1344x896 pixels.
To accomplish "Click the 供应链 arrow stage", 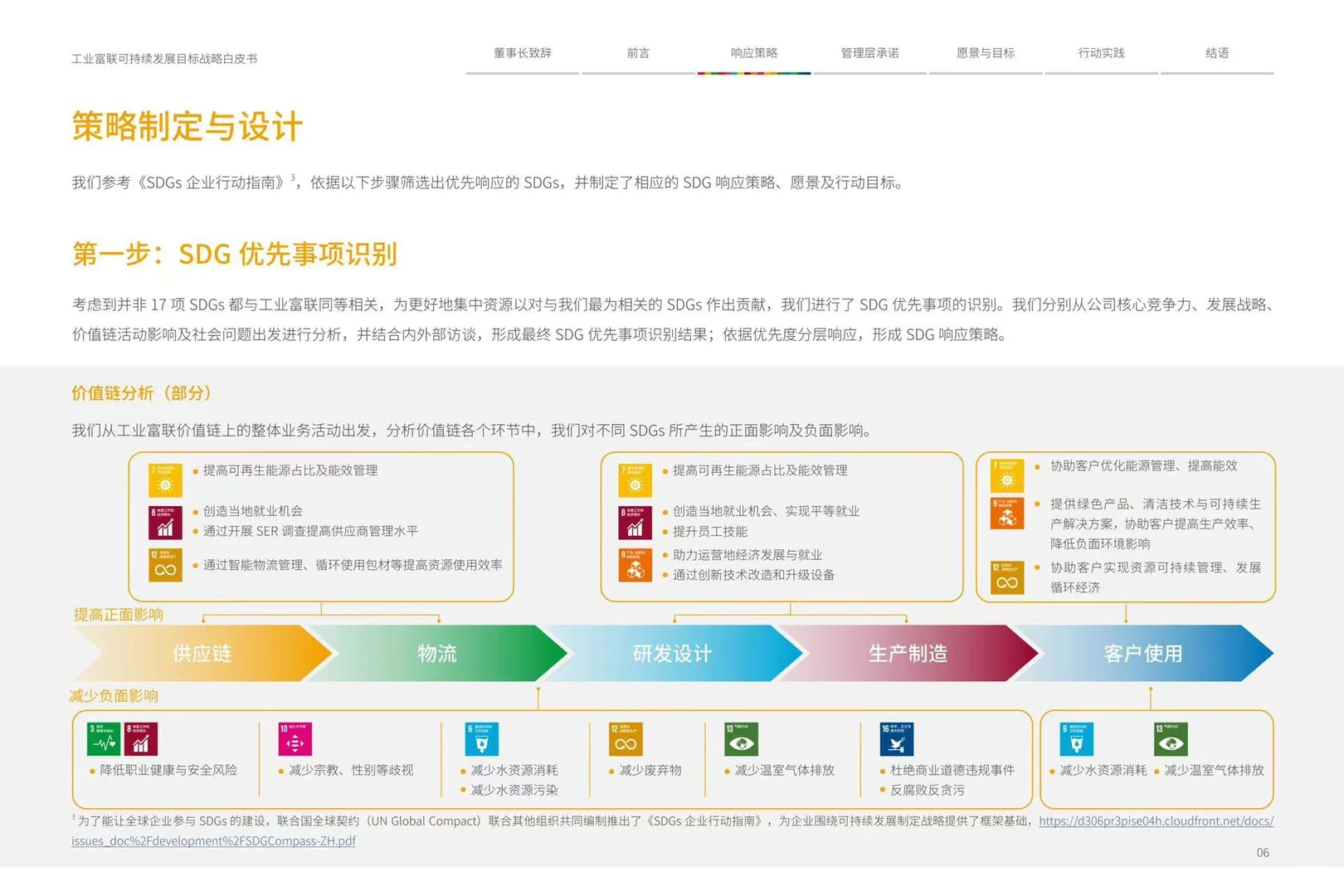I will 202,654.
